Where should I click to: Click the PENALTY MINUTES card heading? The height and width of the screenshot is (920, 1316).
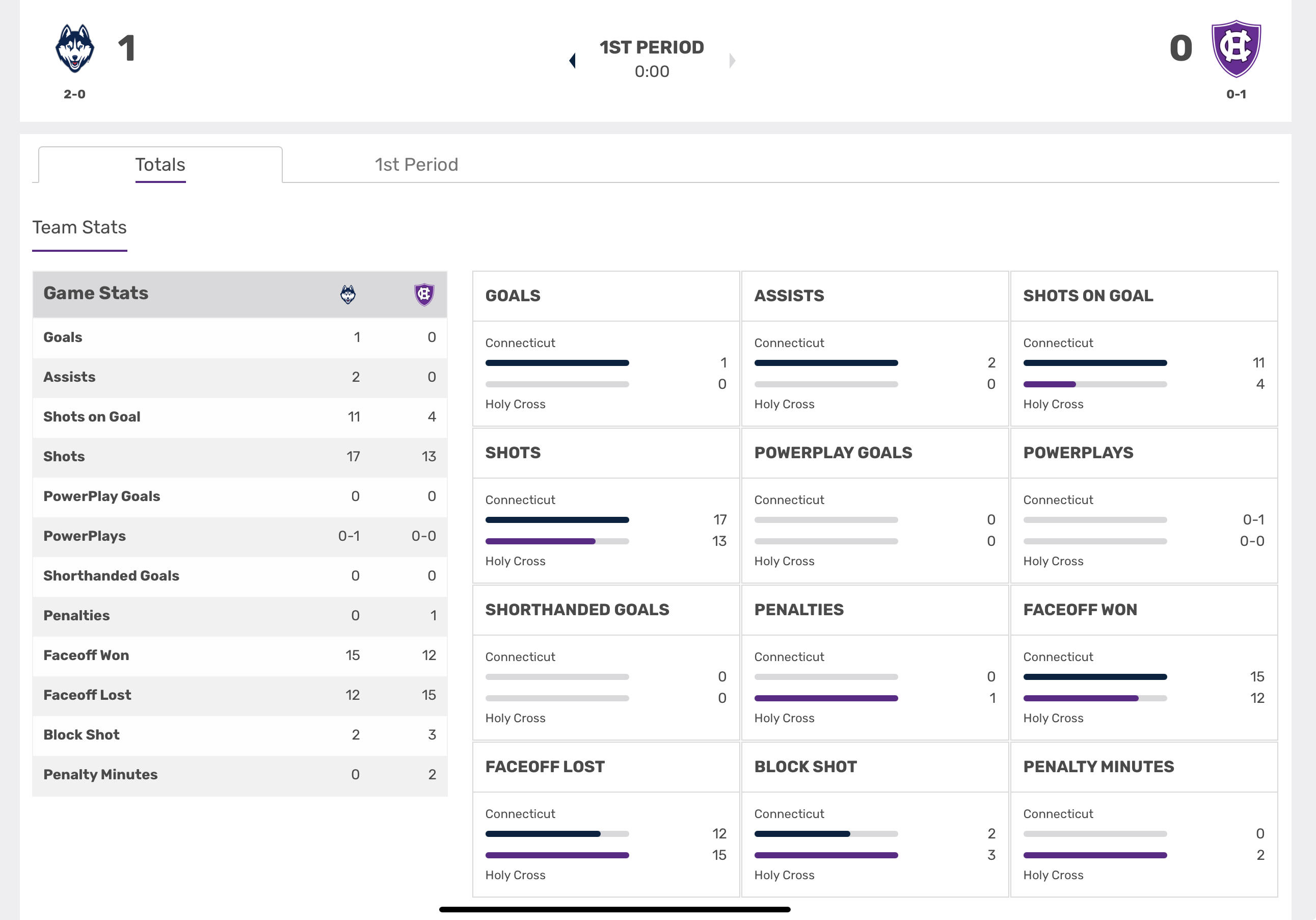pyautogui.click(x=1099, y=767)
